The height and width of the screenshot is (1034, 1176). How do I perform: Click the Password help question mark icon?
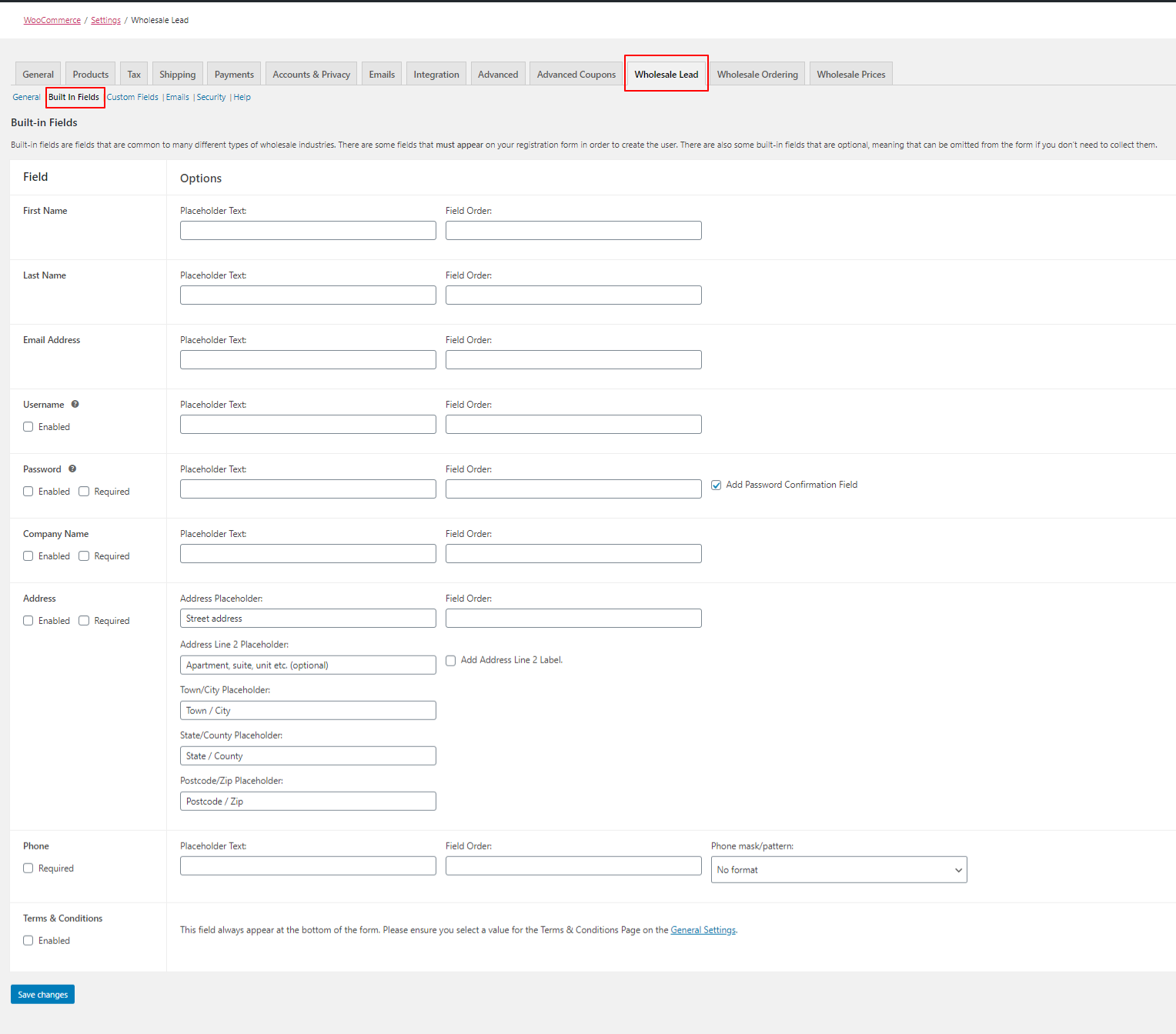pyautogui.click(x=72, y=469)
